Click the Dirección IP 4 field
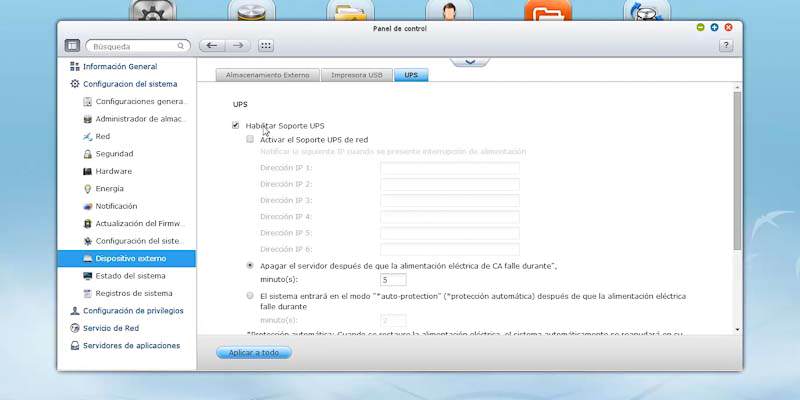This screenshot has width=800, height=400. point(449,217)
